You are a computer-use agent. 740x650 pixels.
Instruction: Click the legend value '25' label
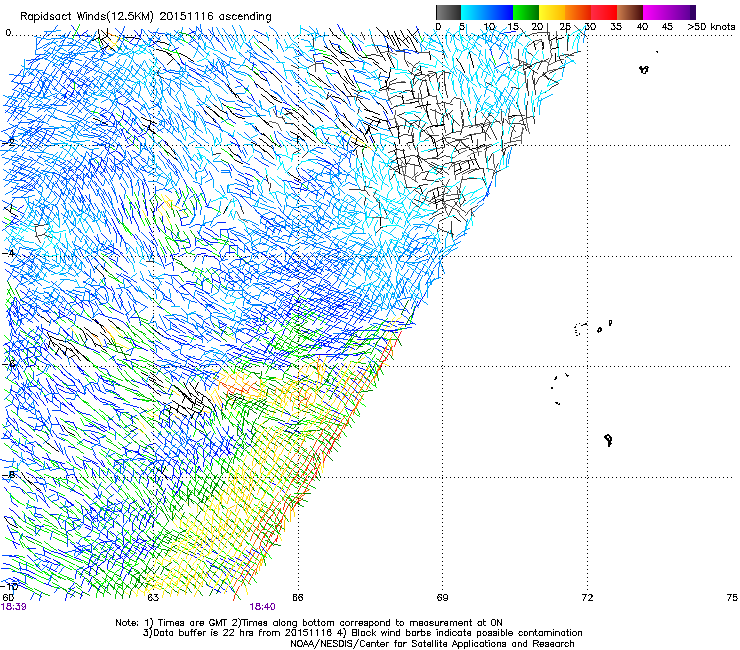coord(565,27)
